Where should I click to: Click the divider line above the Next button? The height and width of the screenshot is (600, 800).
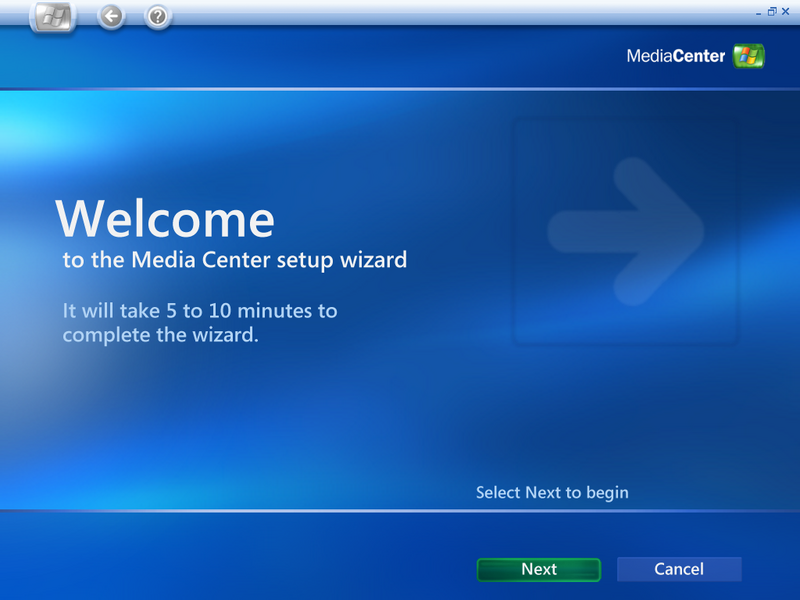point(400,510)
